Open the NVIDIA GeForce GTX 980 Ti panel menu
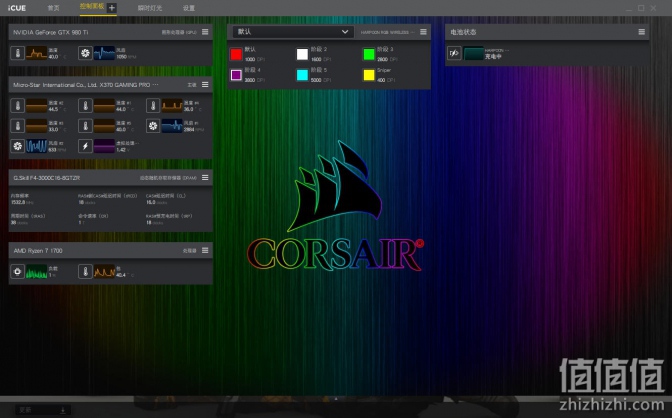 [x=205, y=32]
